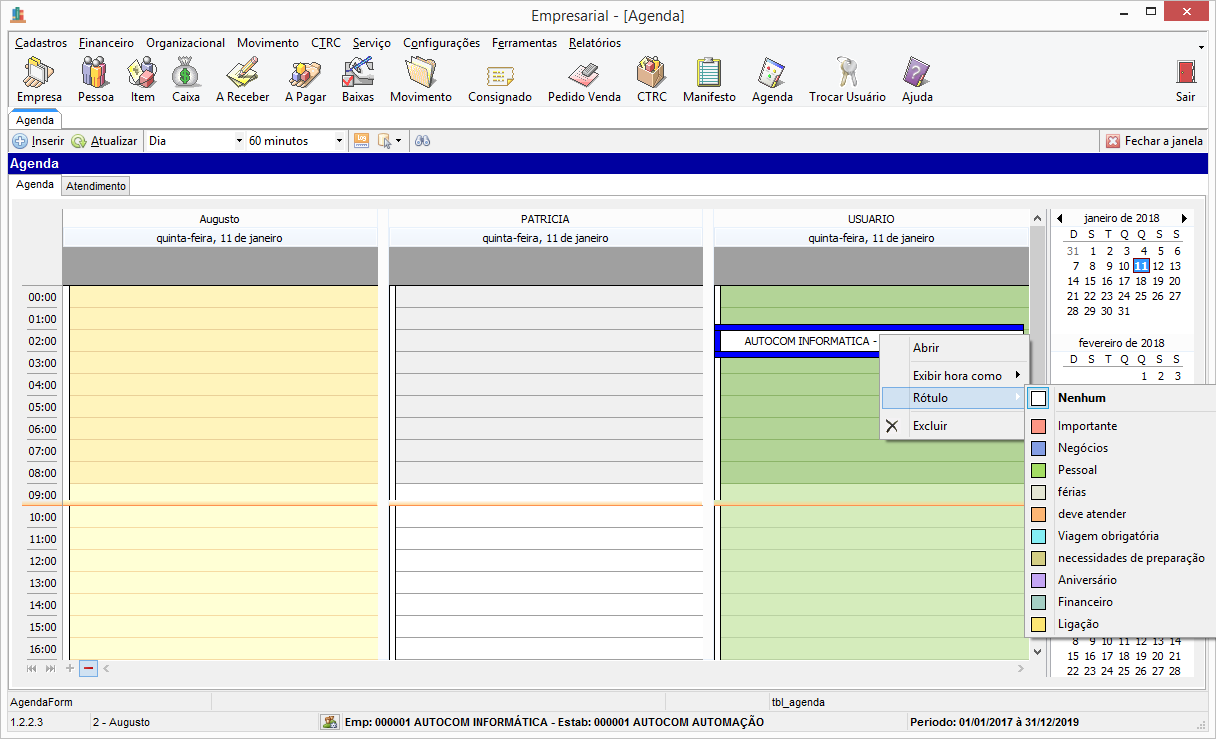Select Abrir in the context menu
The image size is (1216, 739).
click(926, 348)
